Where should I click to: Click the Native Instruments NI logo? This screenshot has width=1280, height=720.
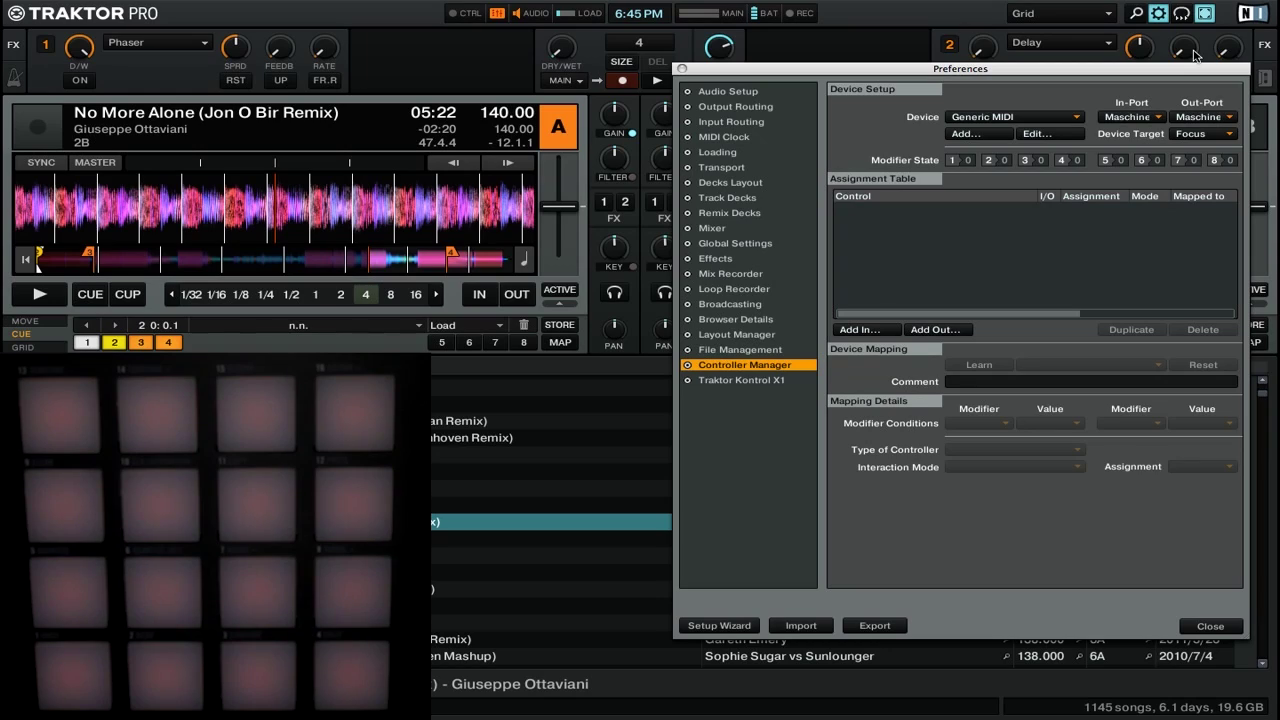click(x=1252, y=13)
